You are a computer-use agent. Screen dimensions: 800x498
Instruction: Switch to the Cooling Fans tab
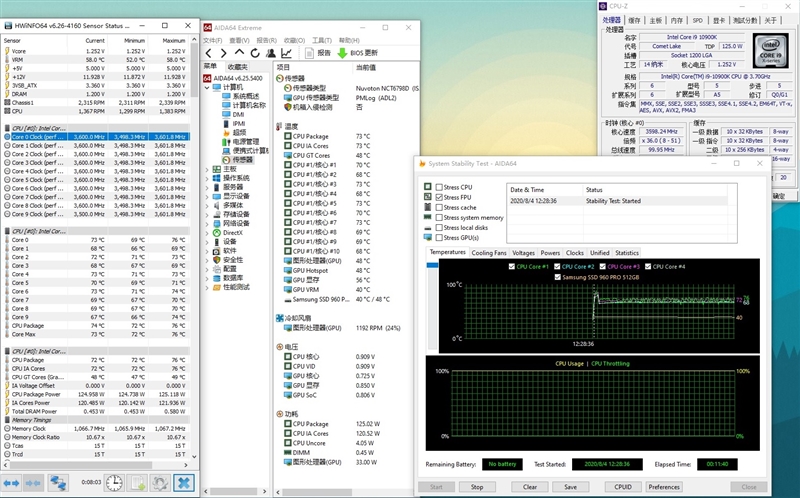(x=489, y=253)
